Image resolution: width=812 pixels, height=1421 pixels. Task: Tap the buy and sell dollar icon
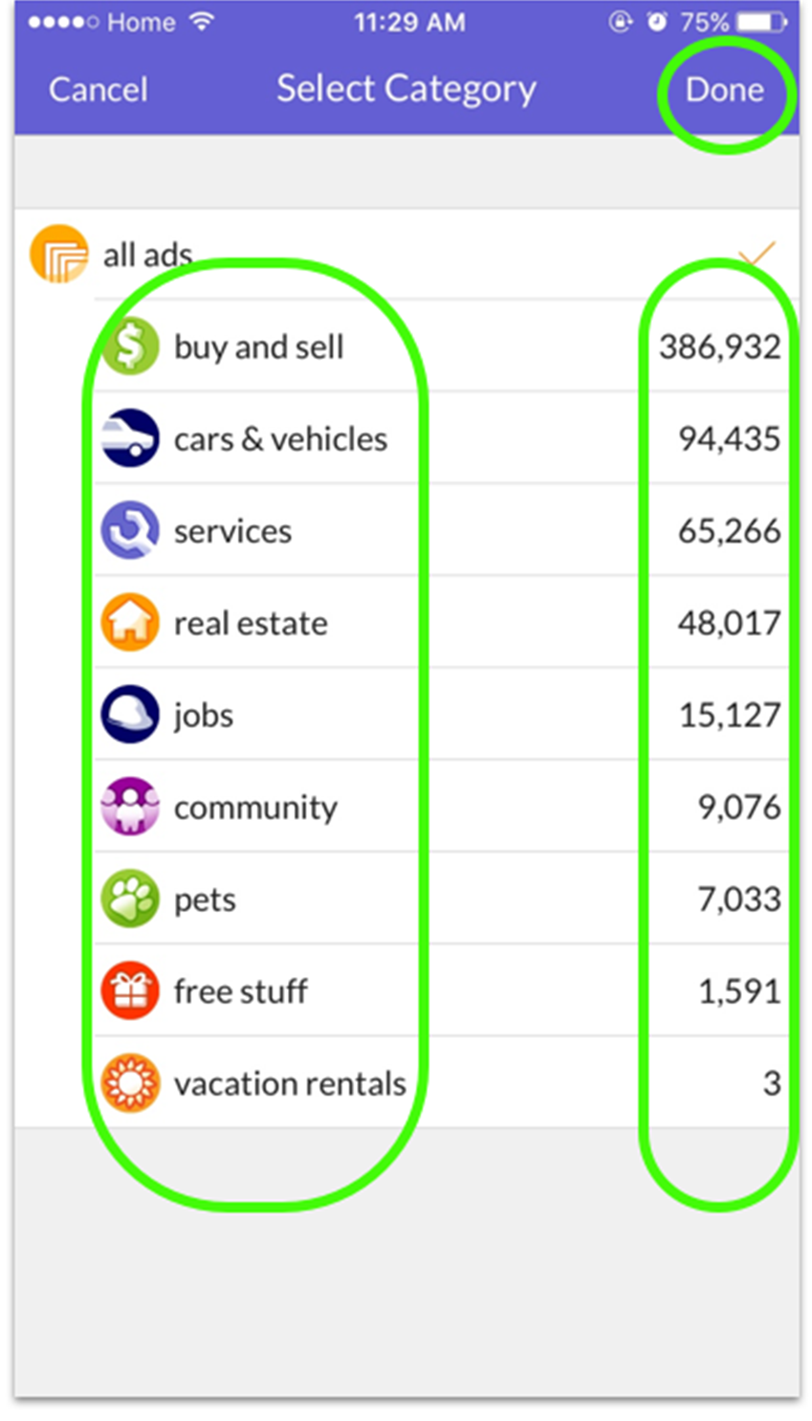coord(130,346)
